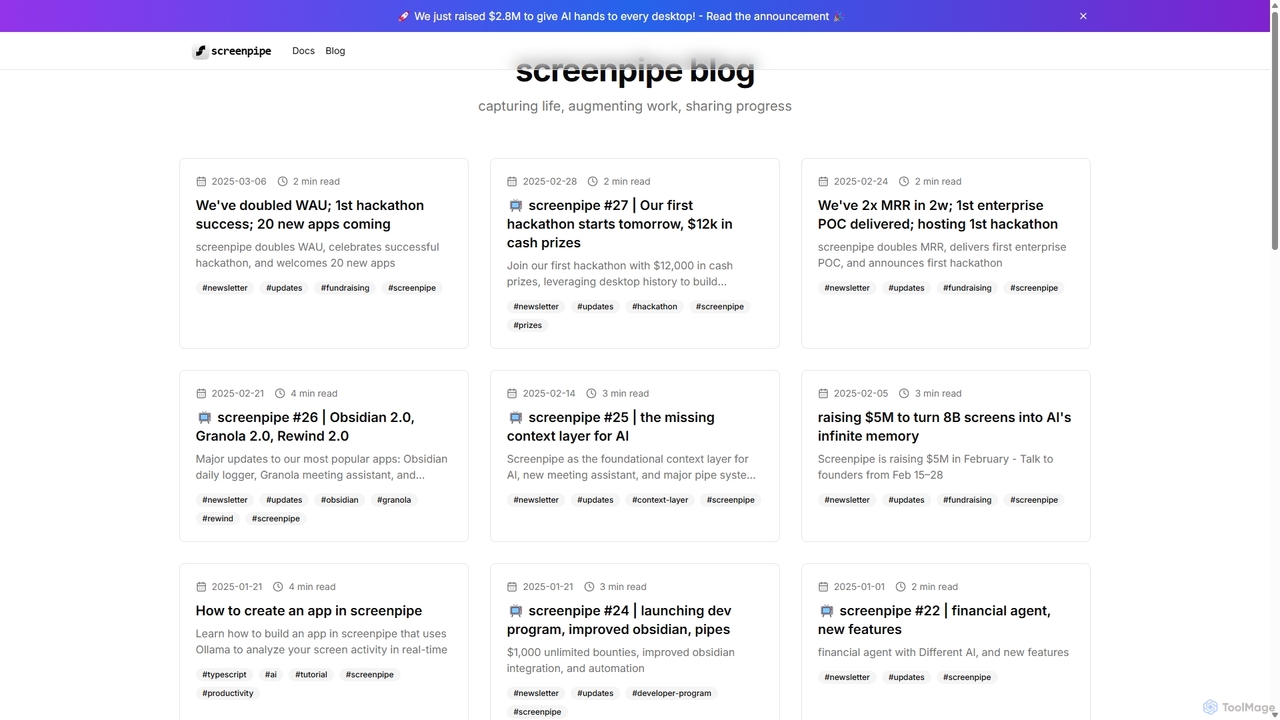This screenshot has height=720, width=1280.
Task: Open 'launching dev program, improved obsidian' post
Action: tap(619, 620)
